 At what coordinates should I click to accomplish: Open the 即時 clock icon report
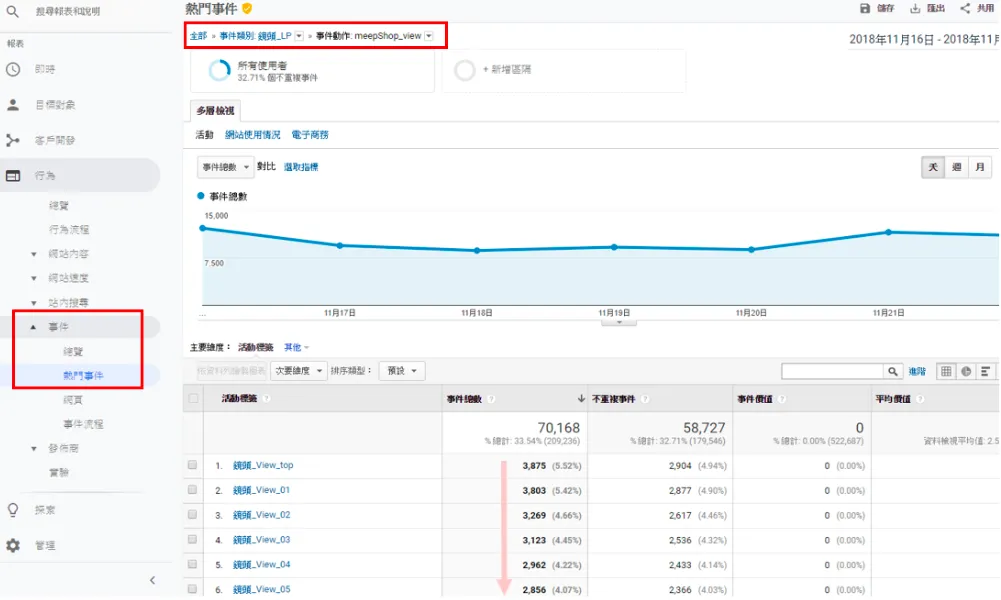pos(13,69)
